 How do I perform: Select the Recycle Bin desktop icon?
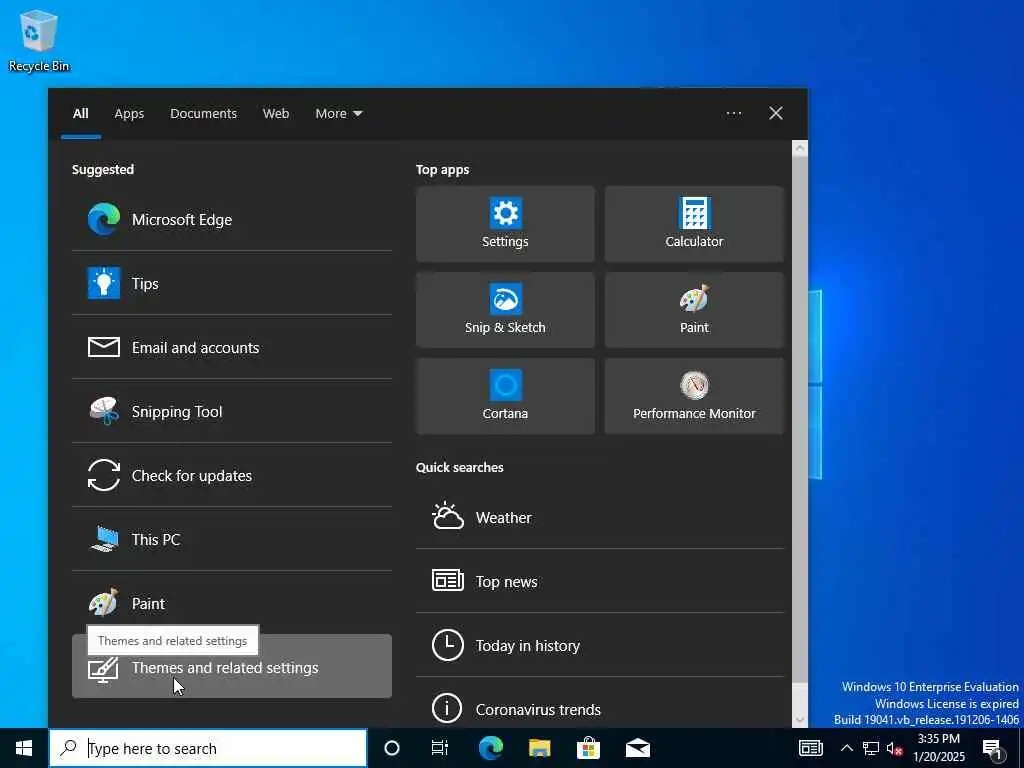click(39, 40)
